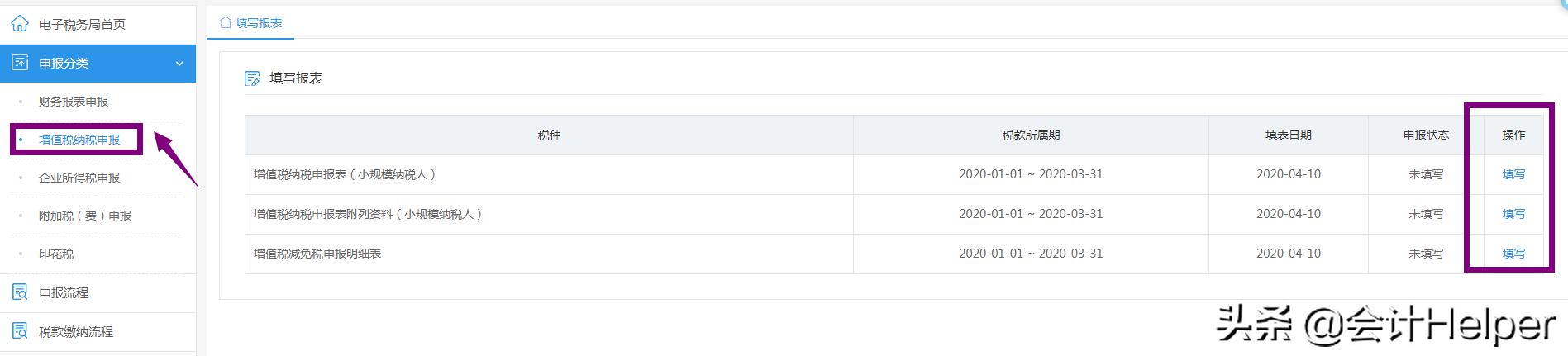Open 企业所得税申报 in the sidebar

(79, 178)
